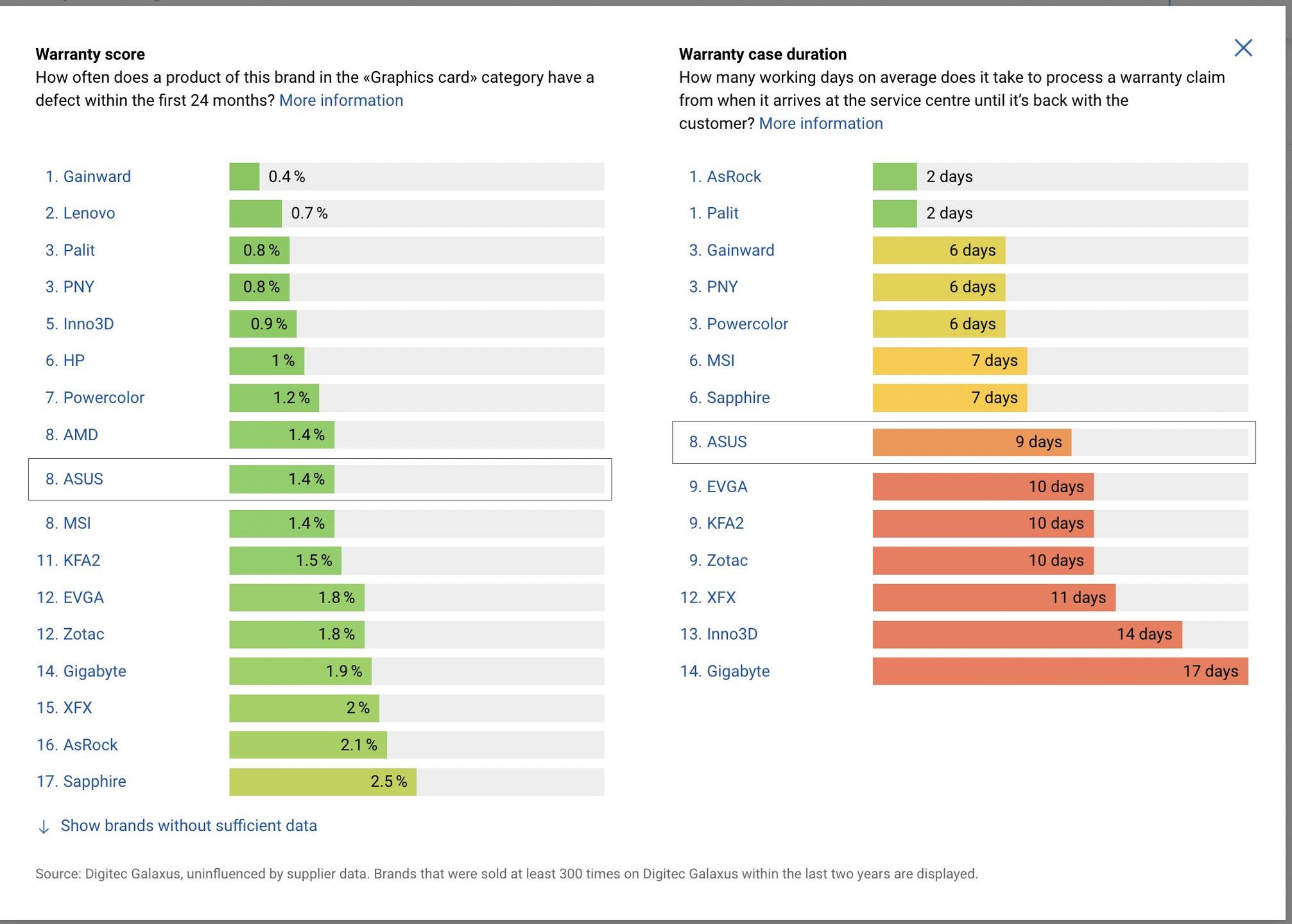
Task: Open More information under Warranty case duration
Action: 820,124
